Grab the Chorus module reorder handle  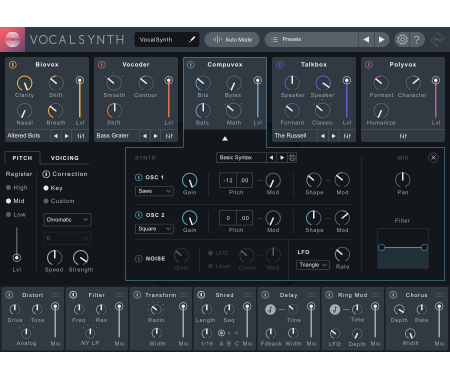pyautogui.click(x=440, y=295)
